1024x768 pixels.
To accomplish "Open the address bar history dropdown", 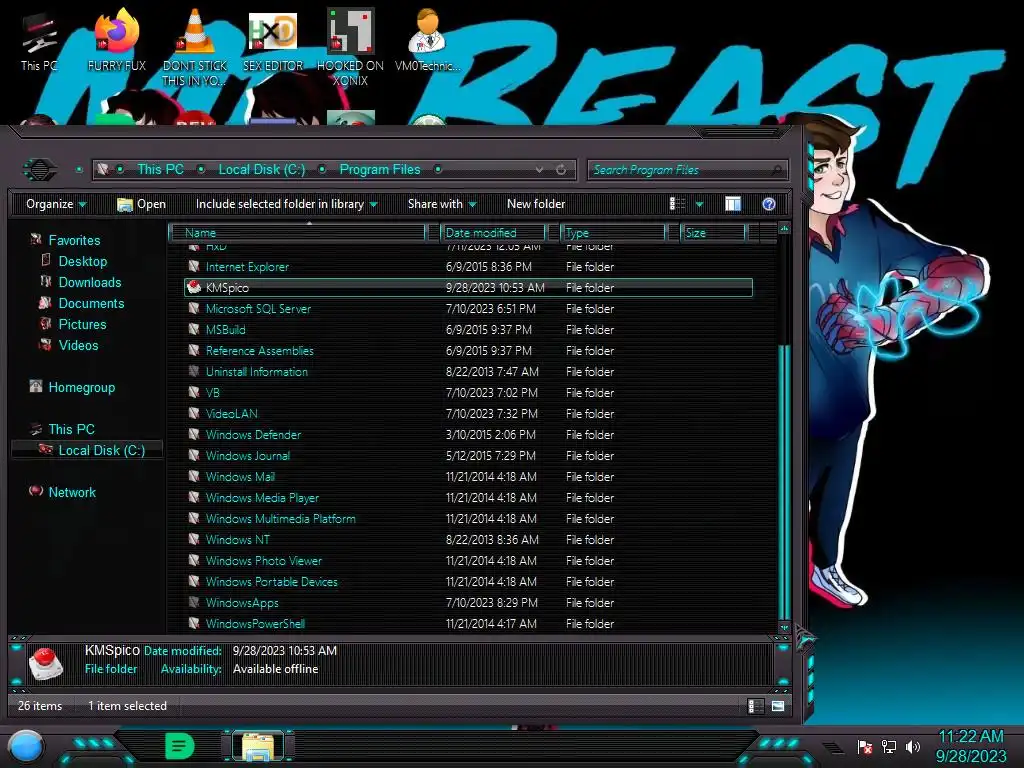I will [x=539, y=170].
